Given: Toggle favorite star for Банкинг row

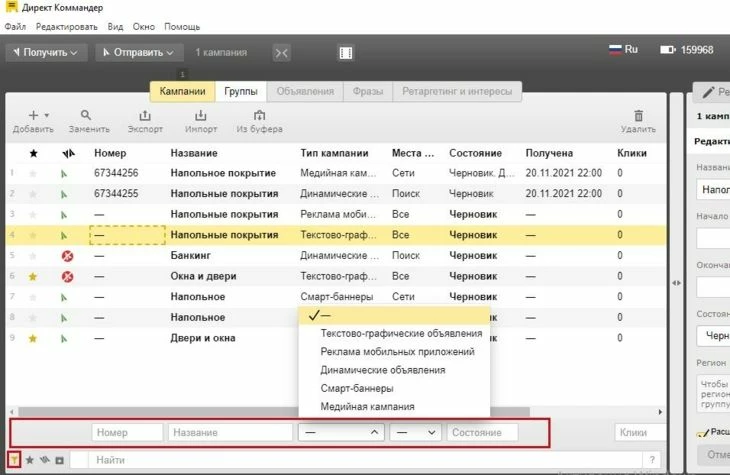Looking at the screenshot, I should tap(33, 256).
